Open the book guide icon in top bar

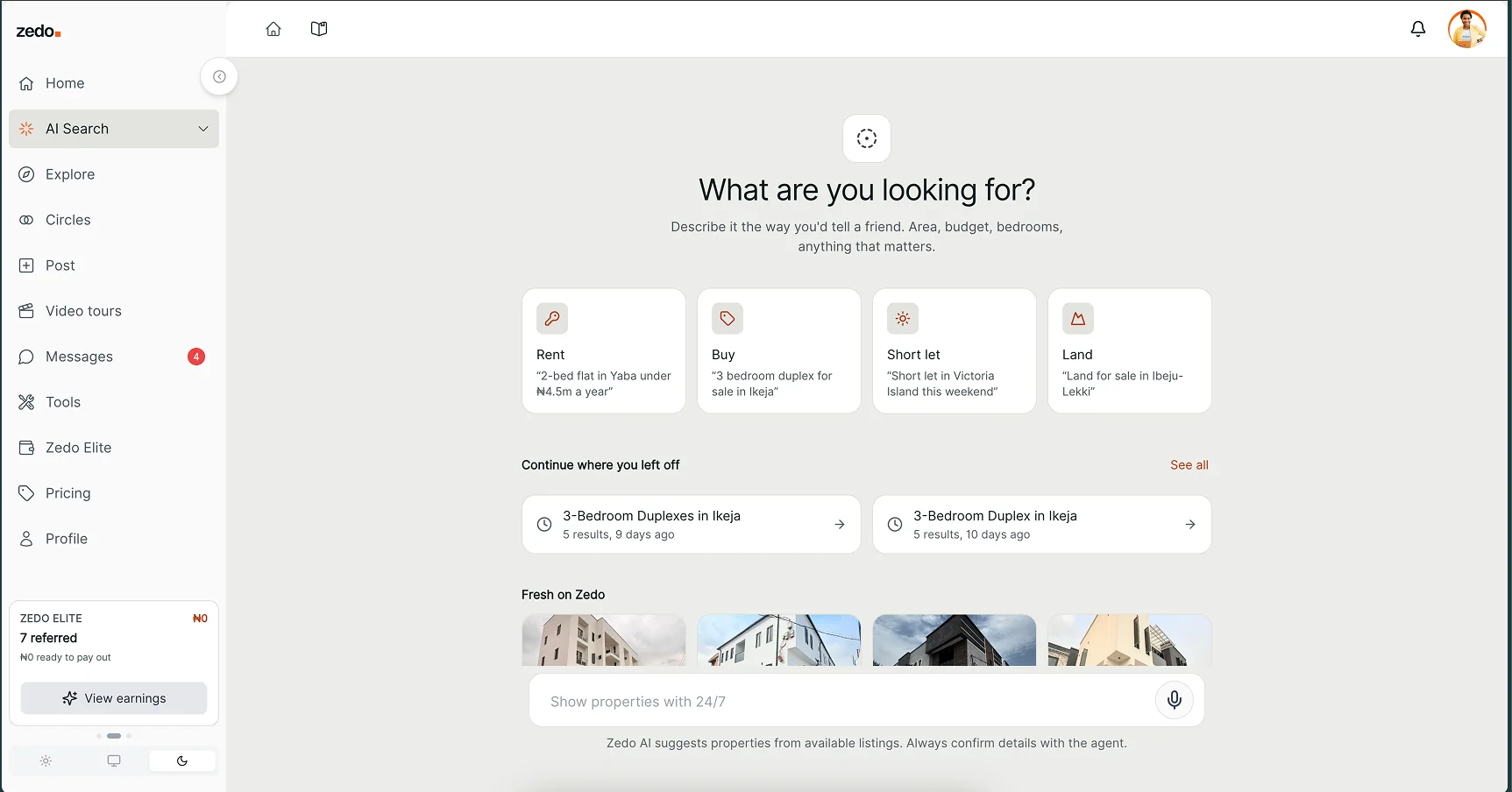tap(319, 29)
